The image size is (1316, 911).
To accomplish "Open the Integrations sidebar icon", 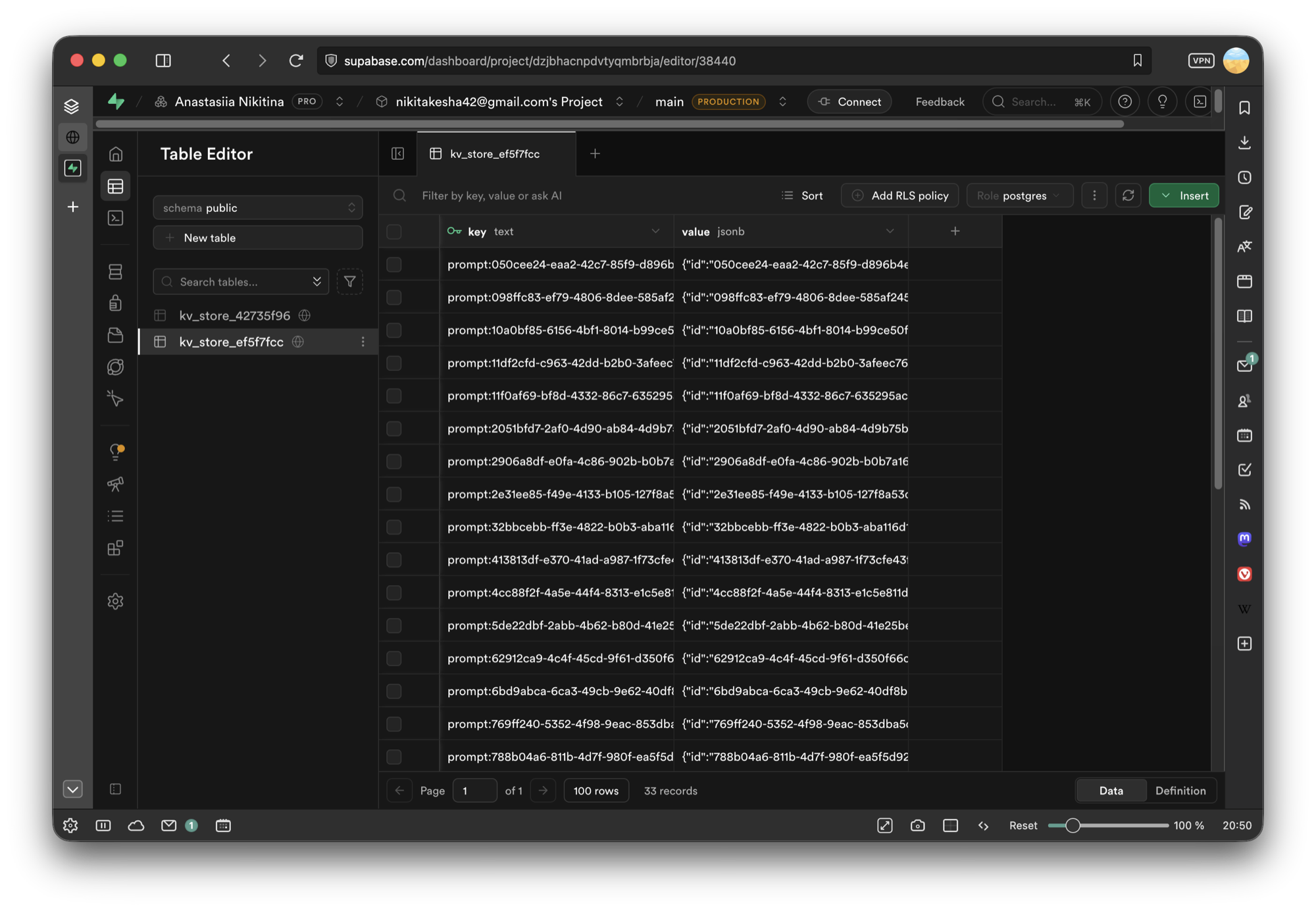I will (116, 548).
